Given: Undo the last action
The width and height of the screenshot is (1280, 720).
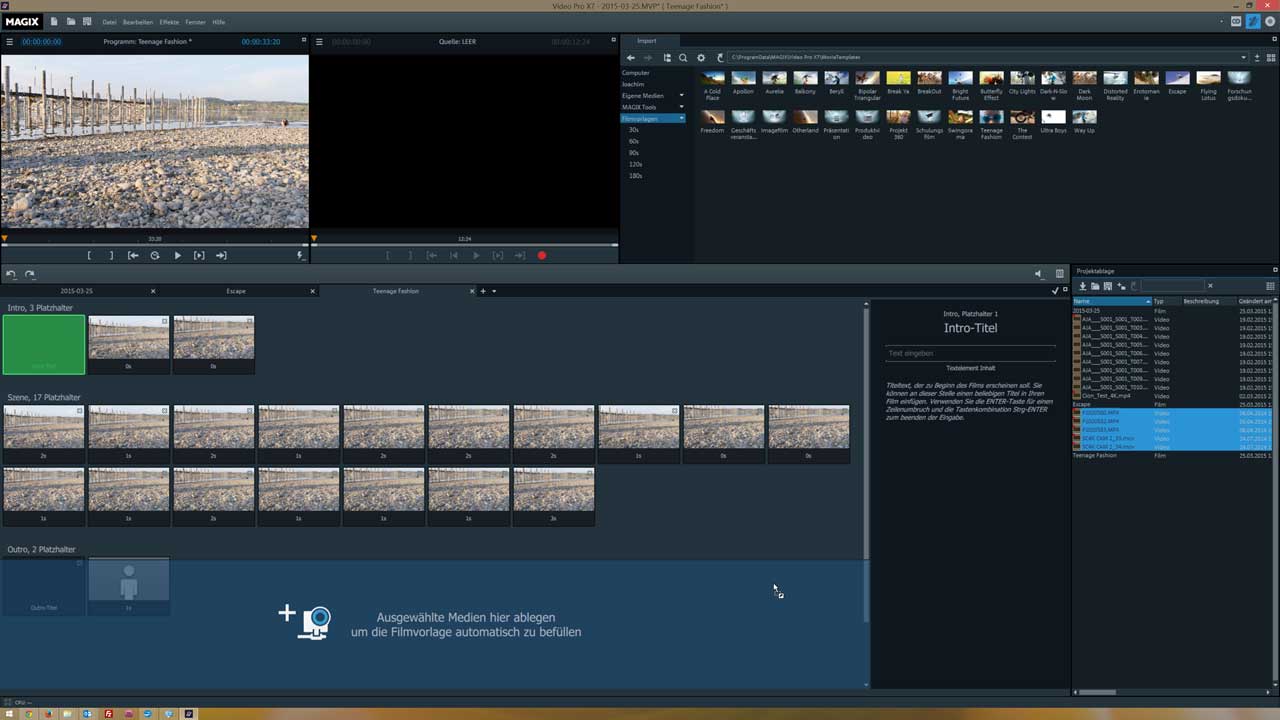Looking at the screenshot, I should click(11, 274).
